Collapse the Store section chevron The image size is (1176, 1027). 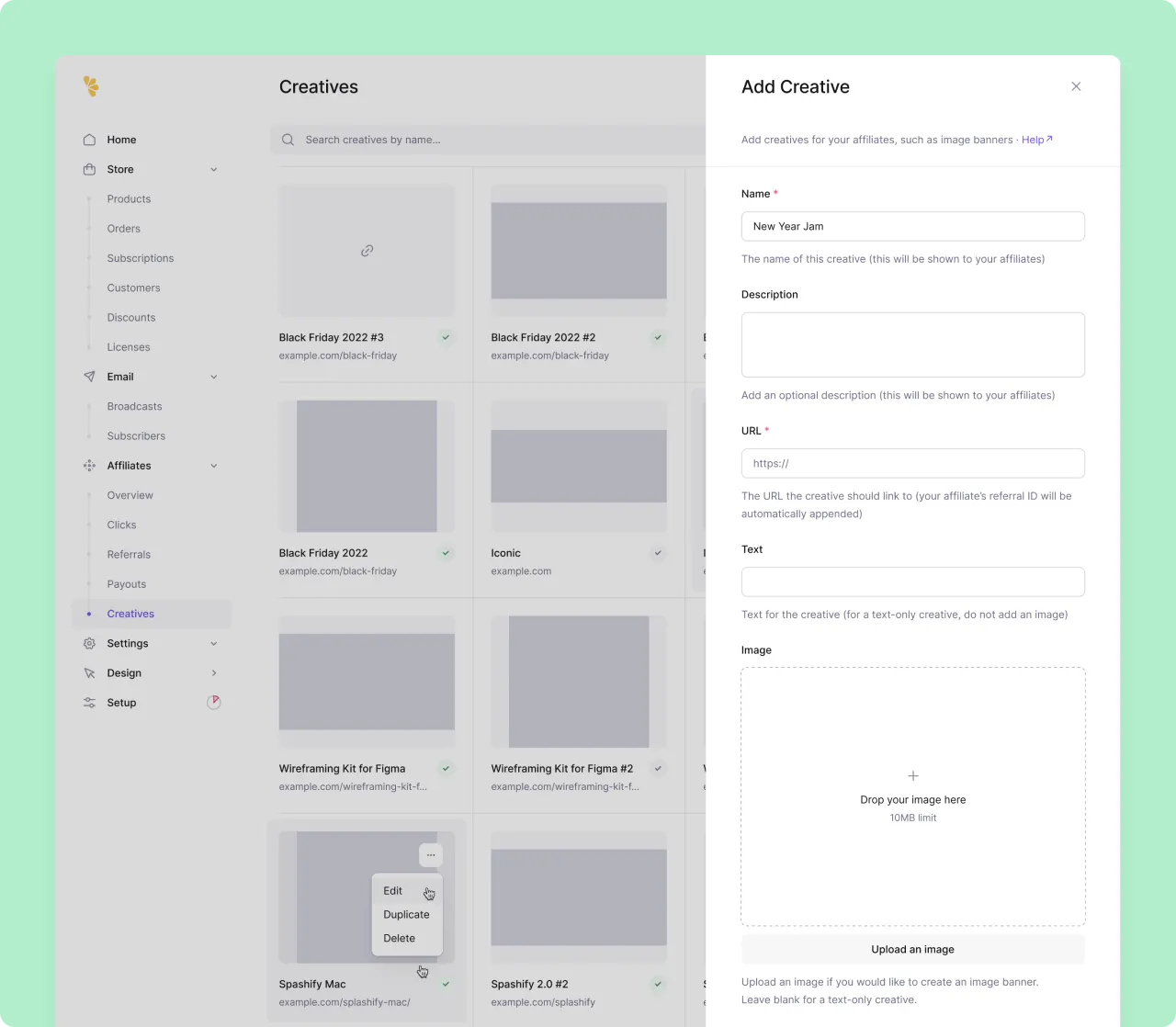click(x=214, y=169)
